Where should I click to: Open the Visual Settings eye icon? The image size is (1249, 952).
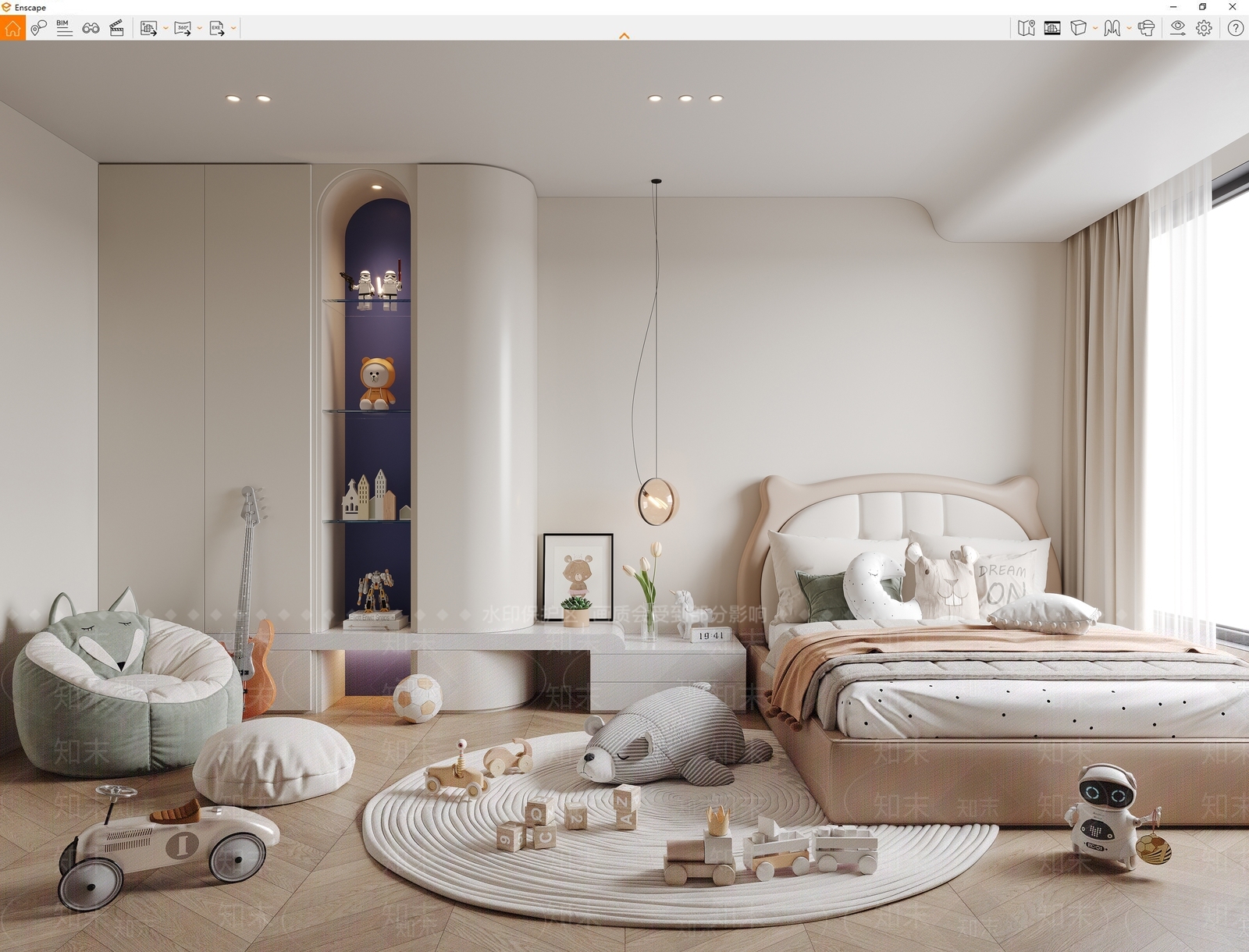point(1178,28)
